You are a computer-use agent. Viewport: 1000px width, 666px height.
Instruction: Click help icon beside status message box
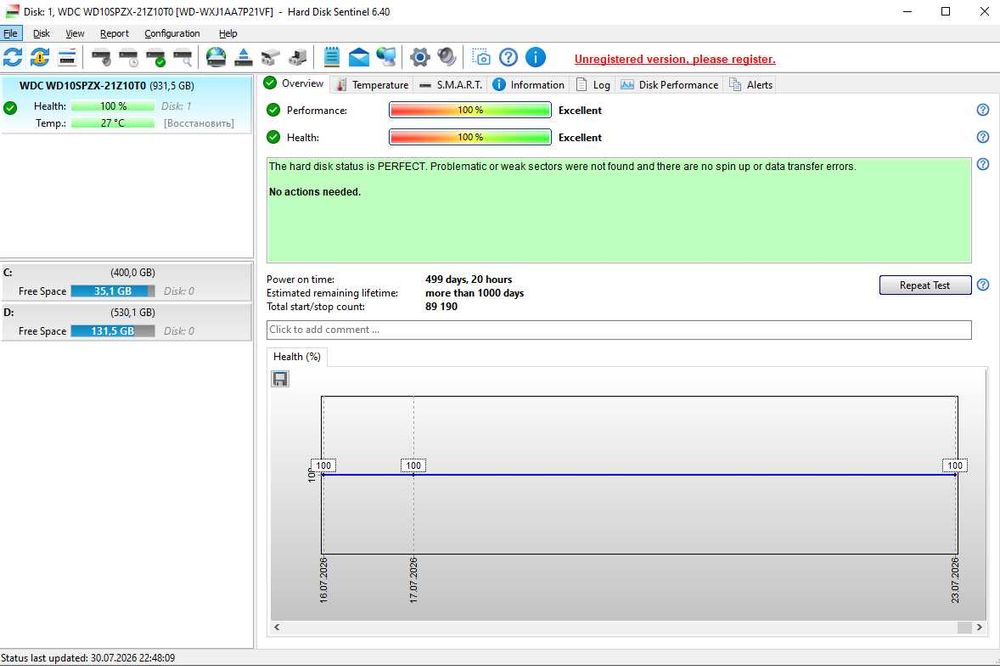(x=983, y=164)
